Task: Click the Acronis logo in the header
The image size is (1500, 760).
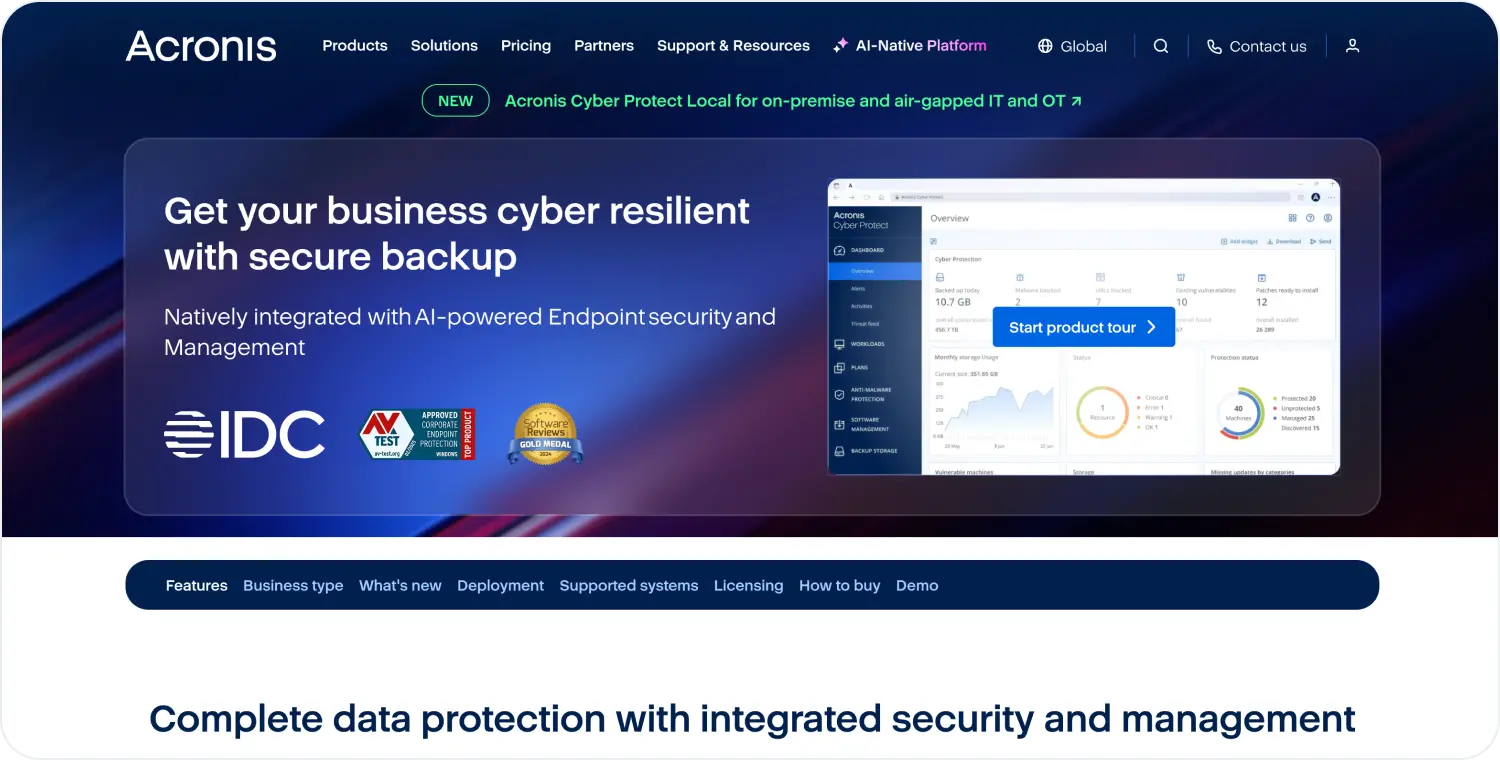Action: point(201,46)
